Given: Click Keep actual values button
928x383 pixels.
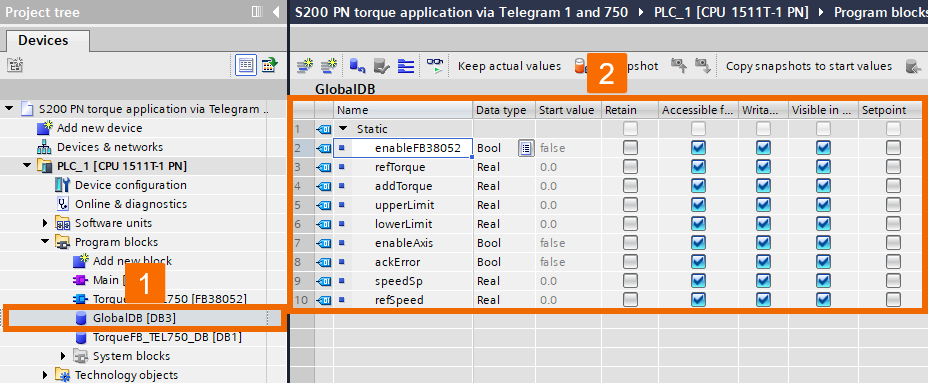Looking at the screenshot, I should coord(510,66).
